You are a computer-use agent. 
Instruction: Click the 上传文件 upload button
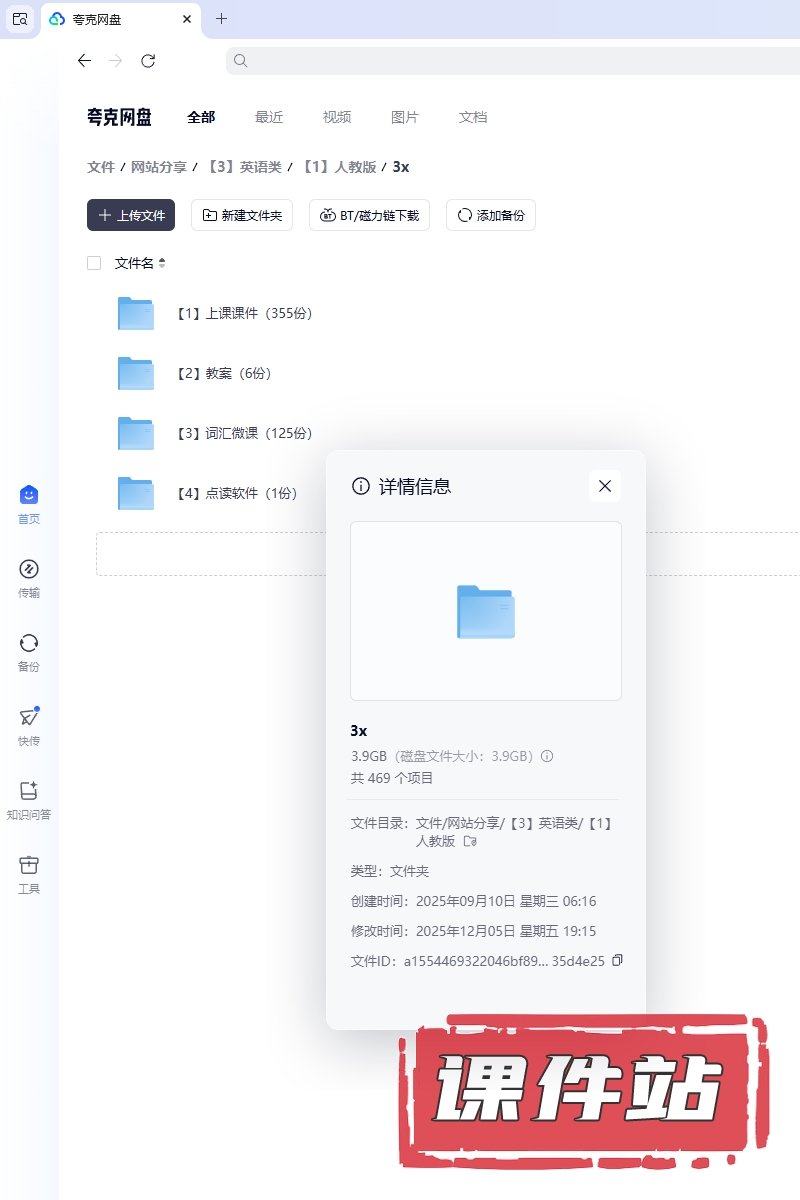tap(131, 215)
